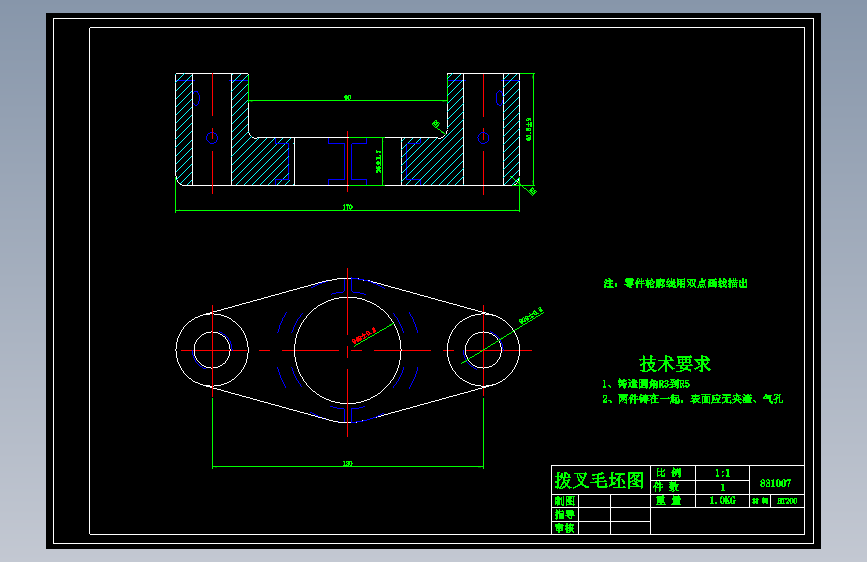Image resolution: width=867 pixels, height=562 pixels.
Task: Select the 170 overall width dimension
Action: (347, 207)
